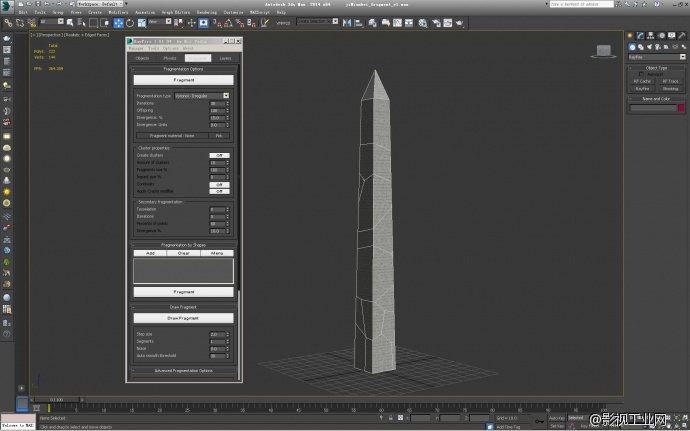Viewport: 690px width, 431px height.
Task: Click the object name input field
Action: coord(653,108)
